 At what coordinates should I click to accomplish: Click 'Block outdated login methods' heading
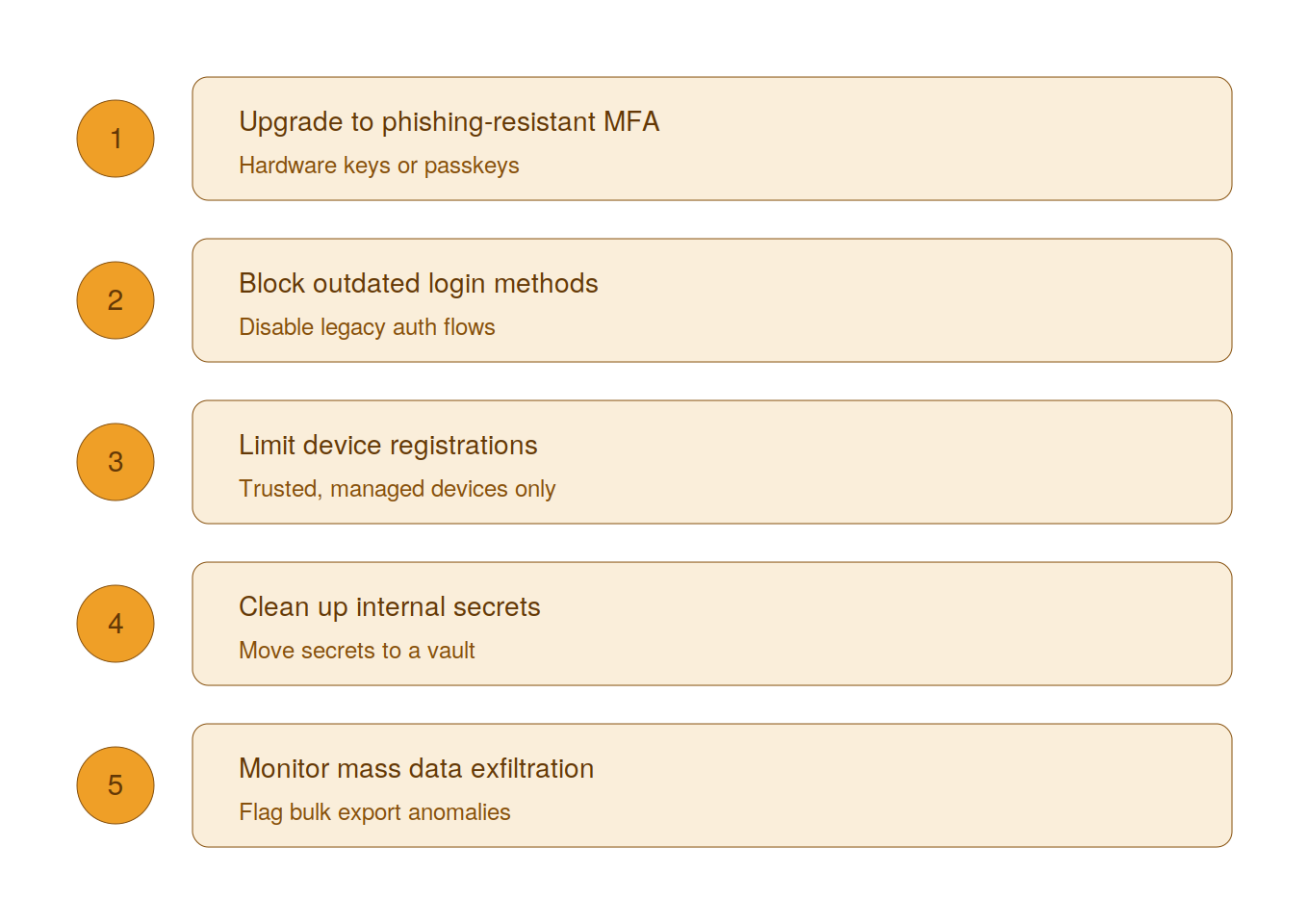point(418,284)
